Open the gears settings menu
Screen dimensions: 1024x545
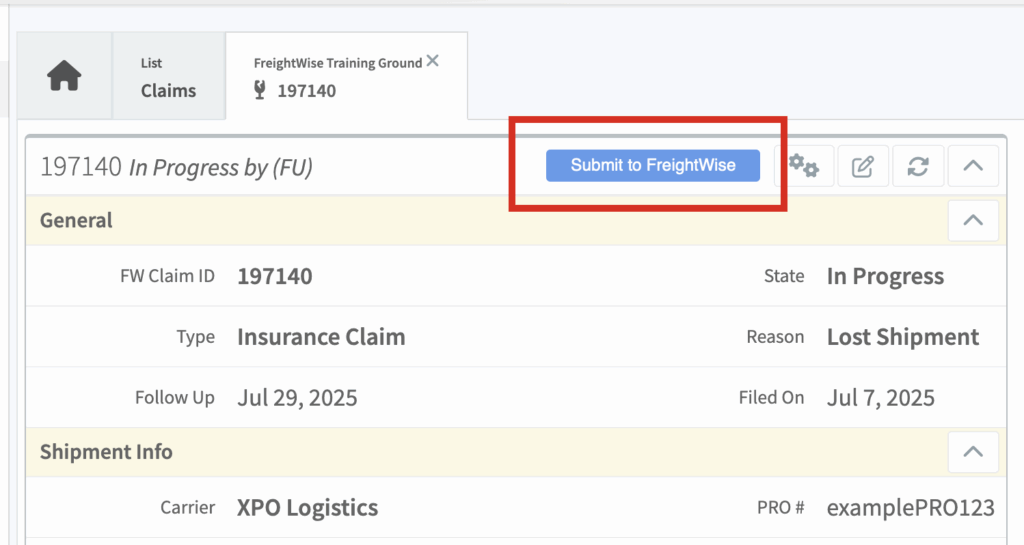[804, 166]
